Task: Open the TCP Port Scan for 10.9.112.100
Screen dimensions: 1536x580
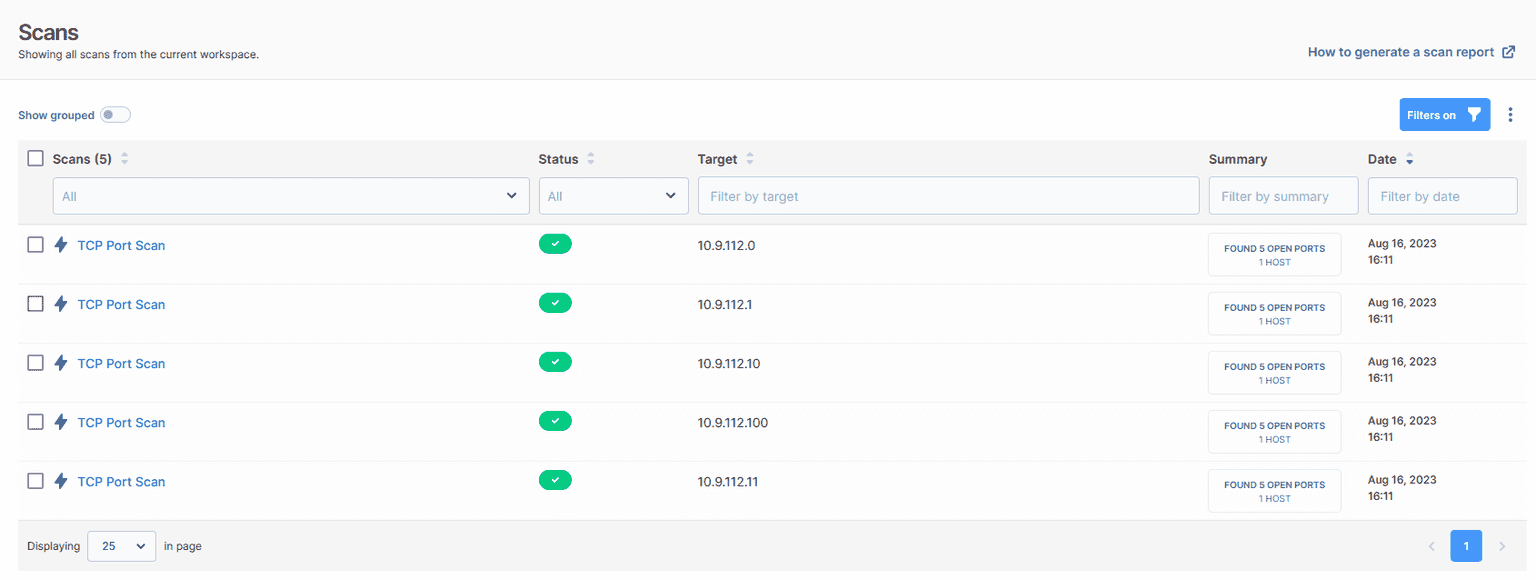Action: [x=121, y=423]
